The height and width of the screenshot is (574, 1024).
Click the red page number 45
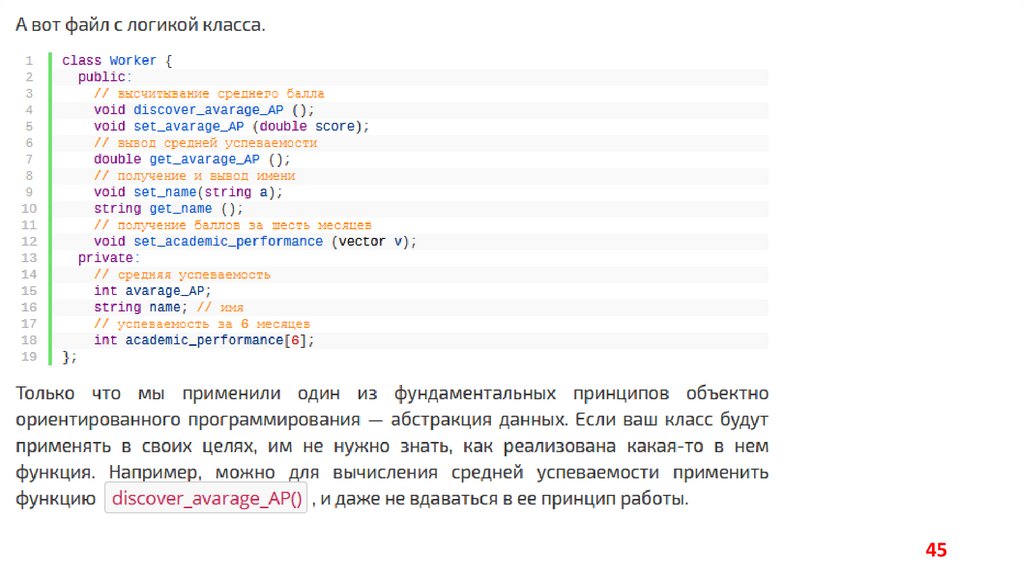[x=936, y=550]
